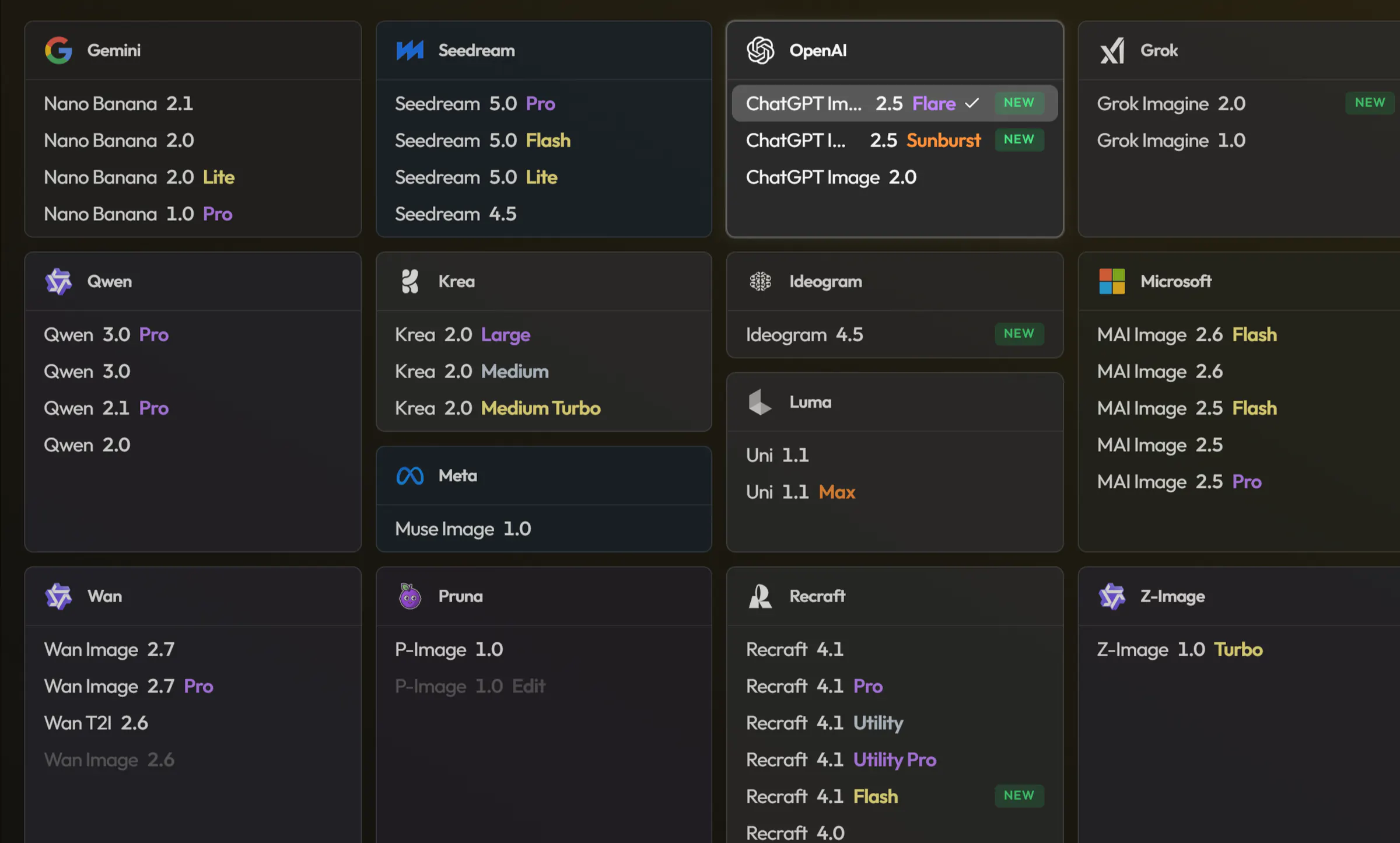Click the Grok xAI logo icon

pyautogui.click(x=1112, y=50)
